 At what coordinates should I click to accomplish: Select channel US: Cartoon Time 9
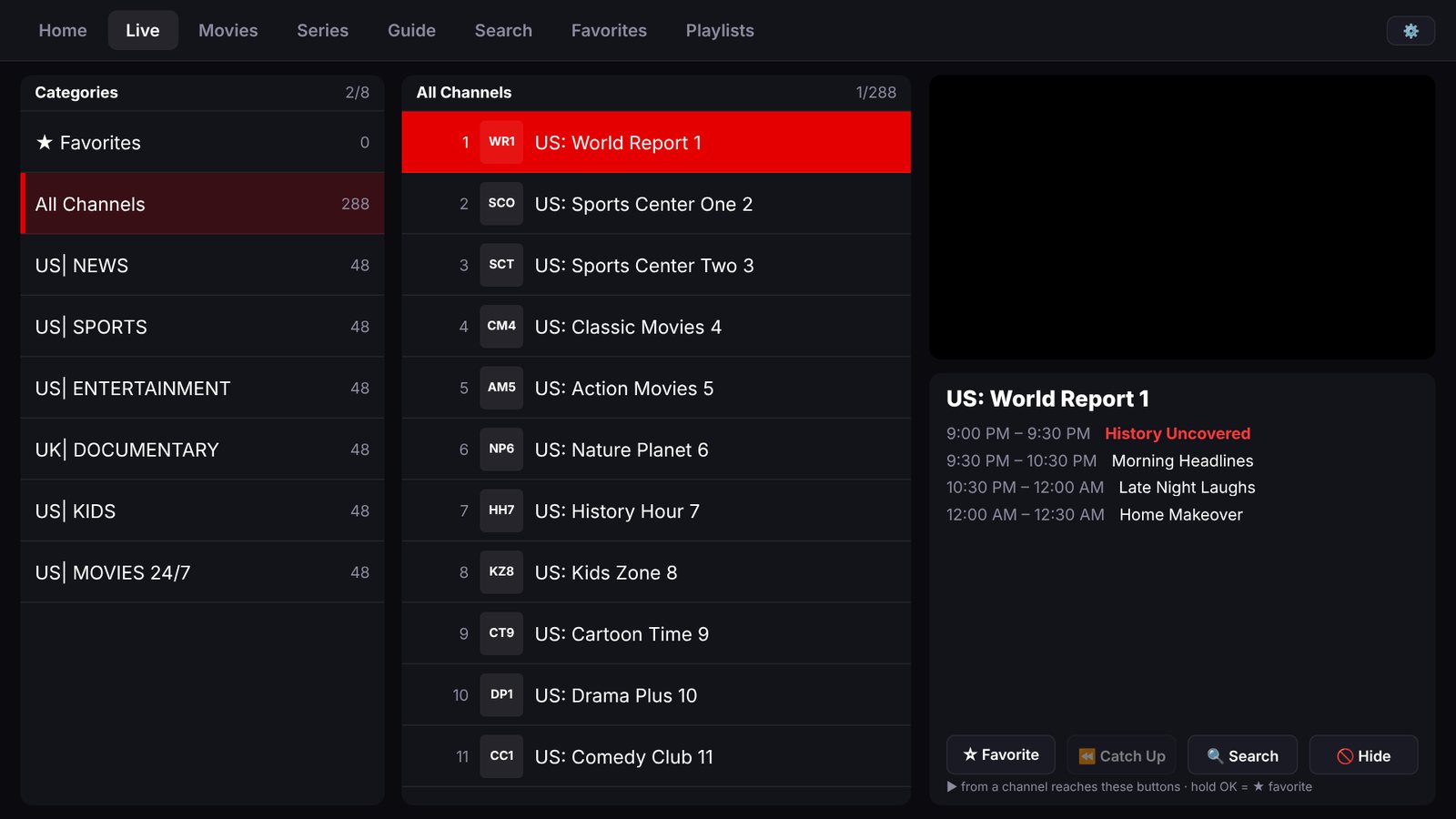click(x=656, y=633)
